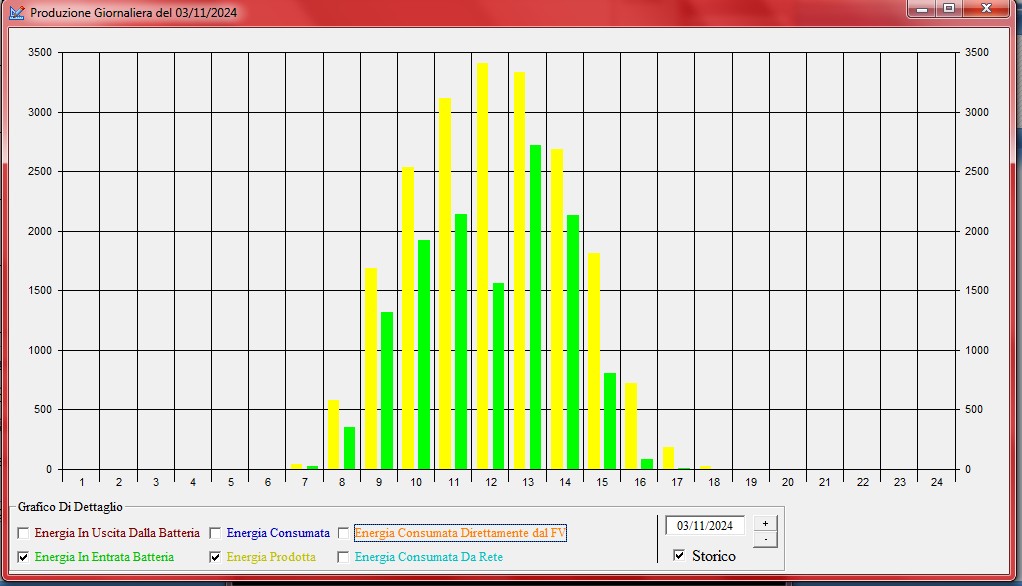Image resolution: width=1022 pixels, height=586 pixels.
Task: Click the green bar at hour 15
Action: tap(610, 420)
